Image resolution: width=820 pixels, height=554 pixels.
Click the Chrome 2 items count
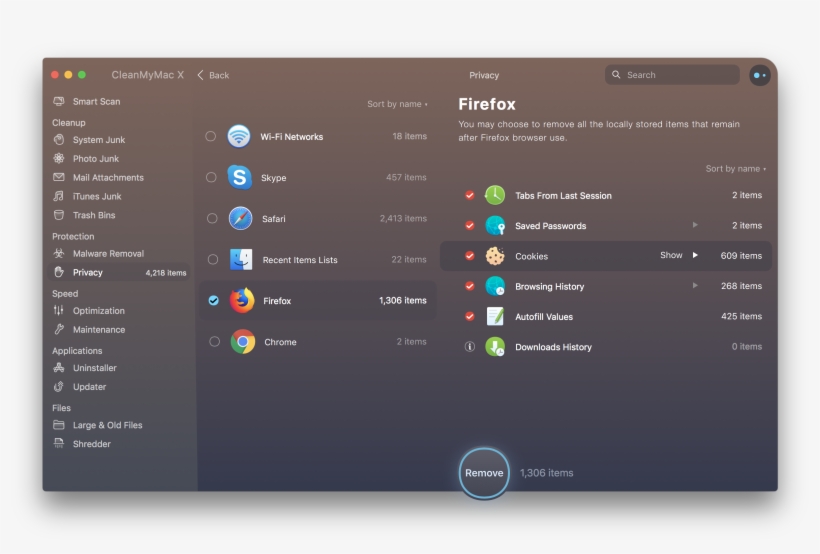pos(411,342)
